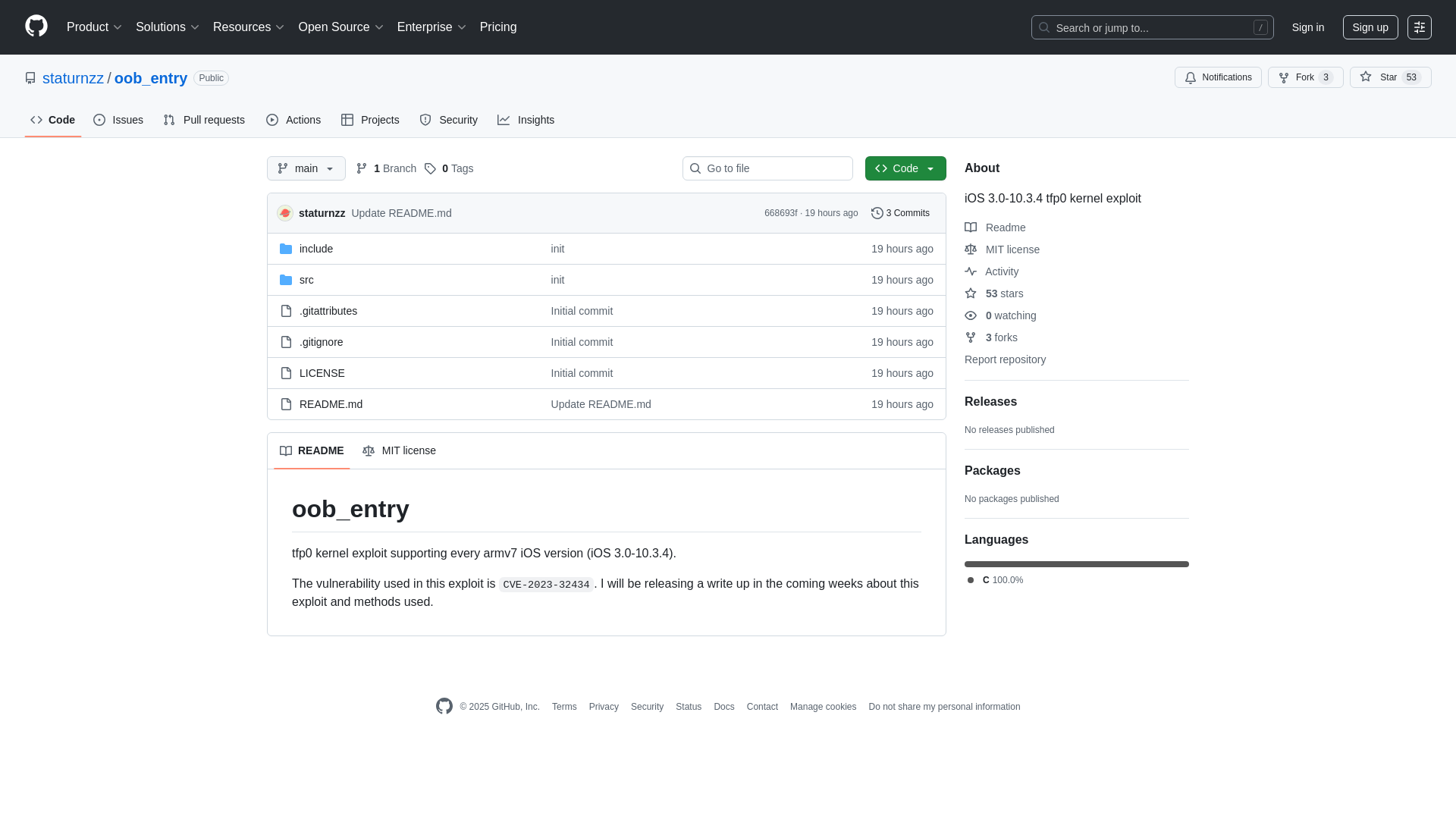The image size is (1456, 819).
Task: Click the footer GitHub logo
Action: tap(444, 706)
